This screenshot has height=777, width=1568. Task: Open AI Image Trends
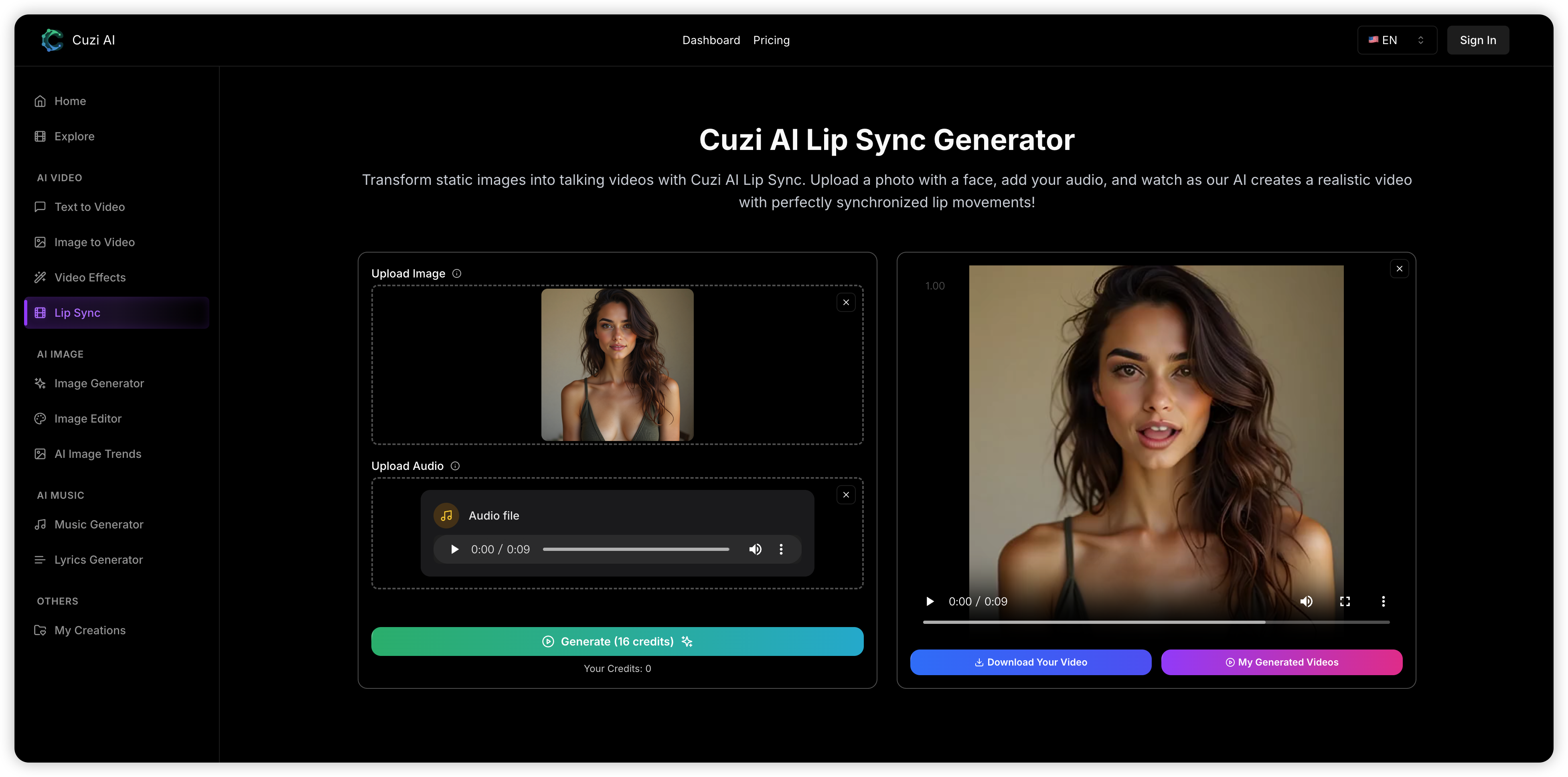(116, 454)
